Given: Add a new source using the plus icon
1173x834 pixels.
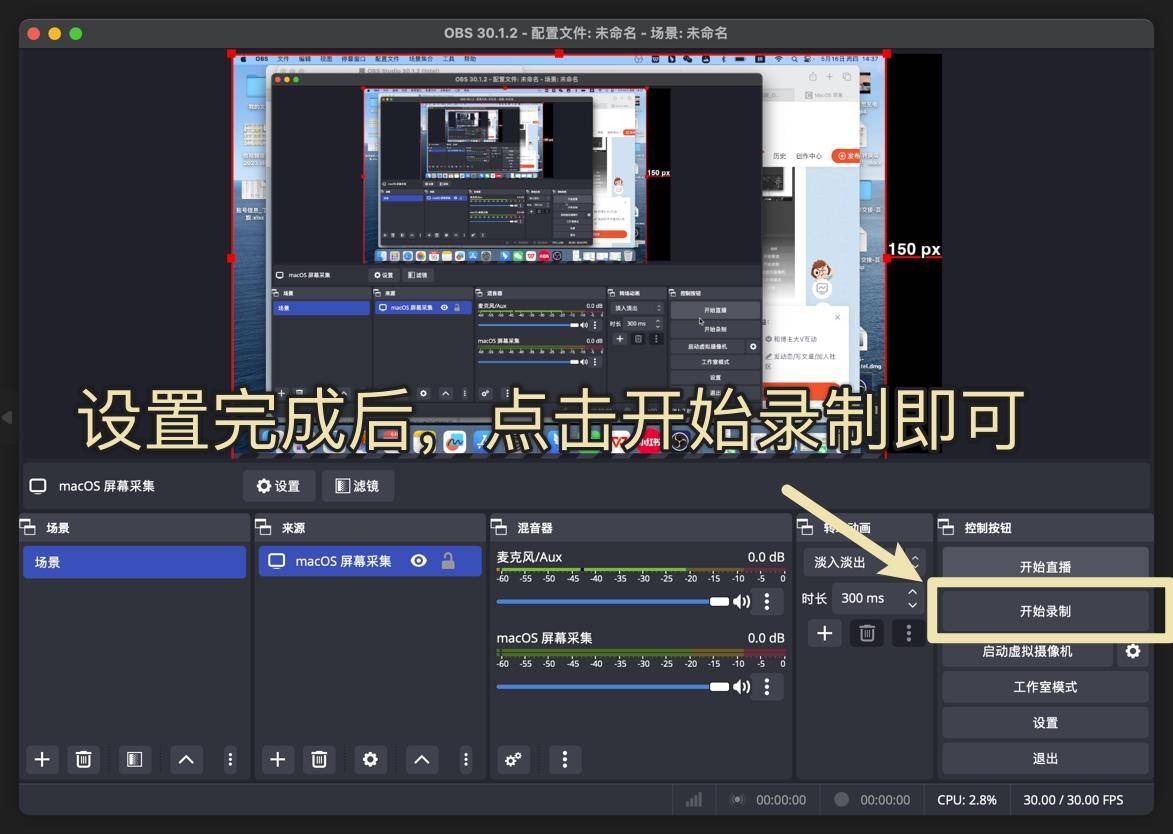Looking at the screenshot, I should (x=277, y=759).
